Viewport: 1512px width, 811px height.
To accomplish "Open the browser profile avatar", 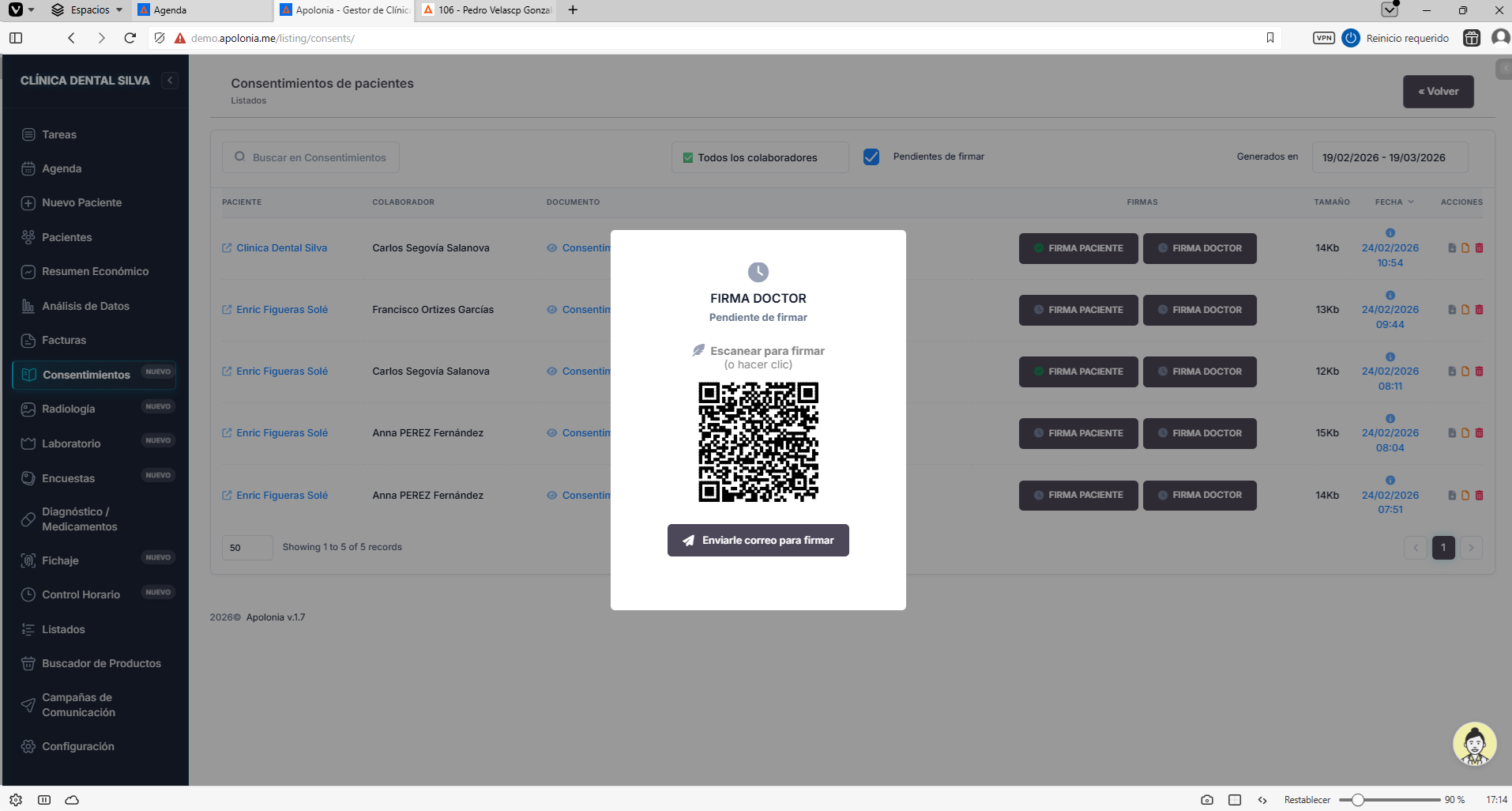I will 1500,38.
